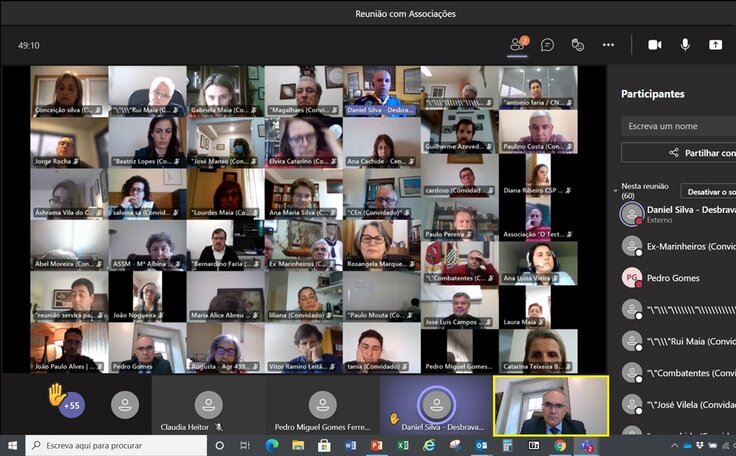Open the Windows Start menu
736x456 pixels.
tap(12, 445)
